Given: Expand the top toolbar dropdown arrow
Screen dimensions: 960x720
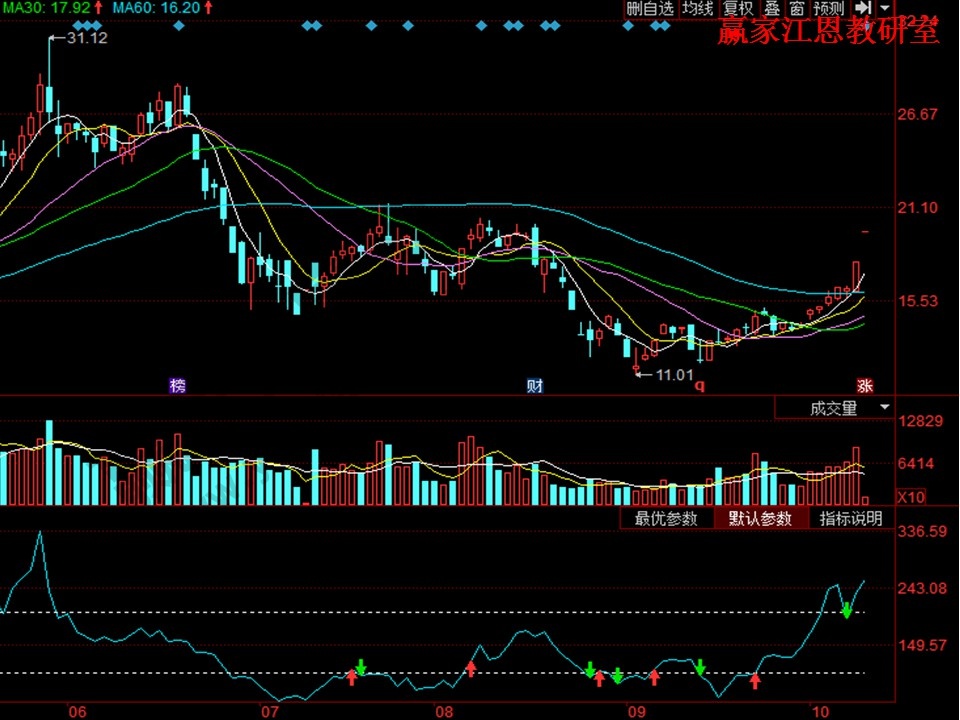Looking at the screenshot, I should pos(885,9).
